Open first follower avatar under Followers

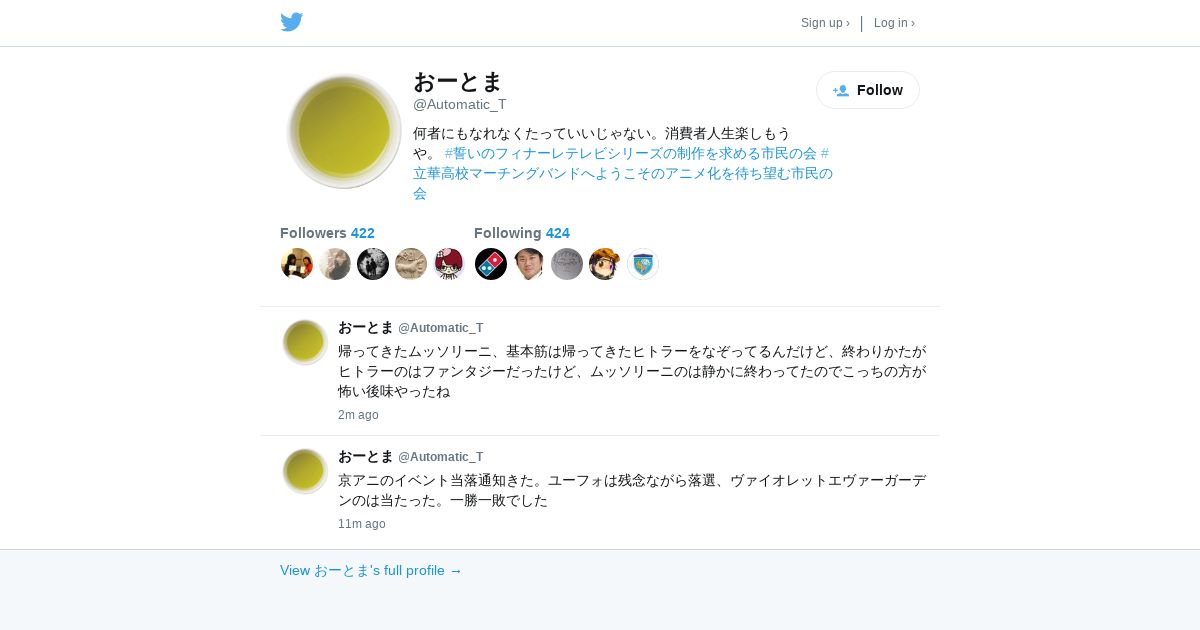point(297,264)
